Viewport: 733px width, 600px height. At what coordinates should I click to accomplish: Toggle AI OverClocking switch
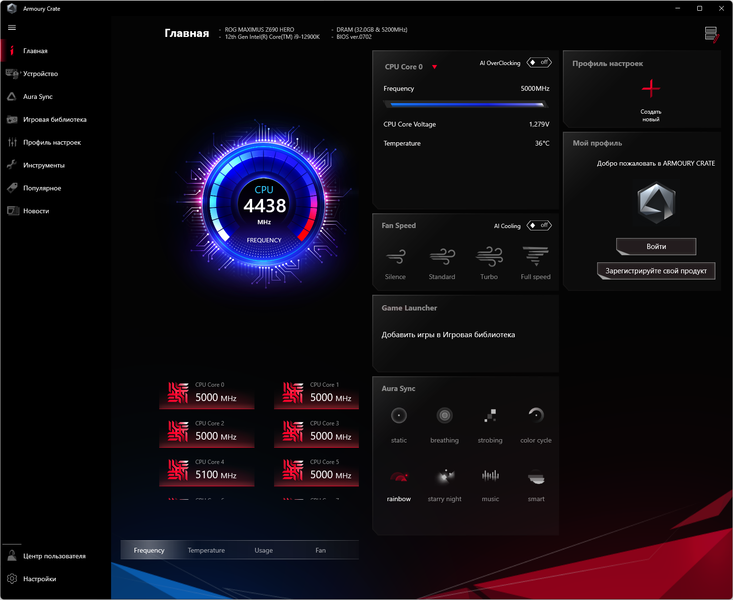point(539,62)
